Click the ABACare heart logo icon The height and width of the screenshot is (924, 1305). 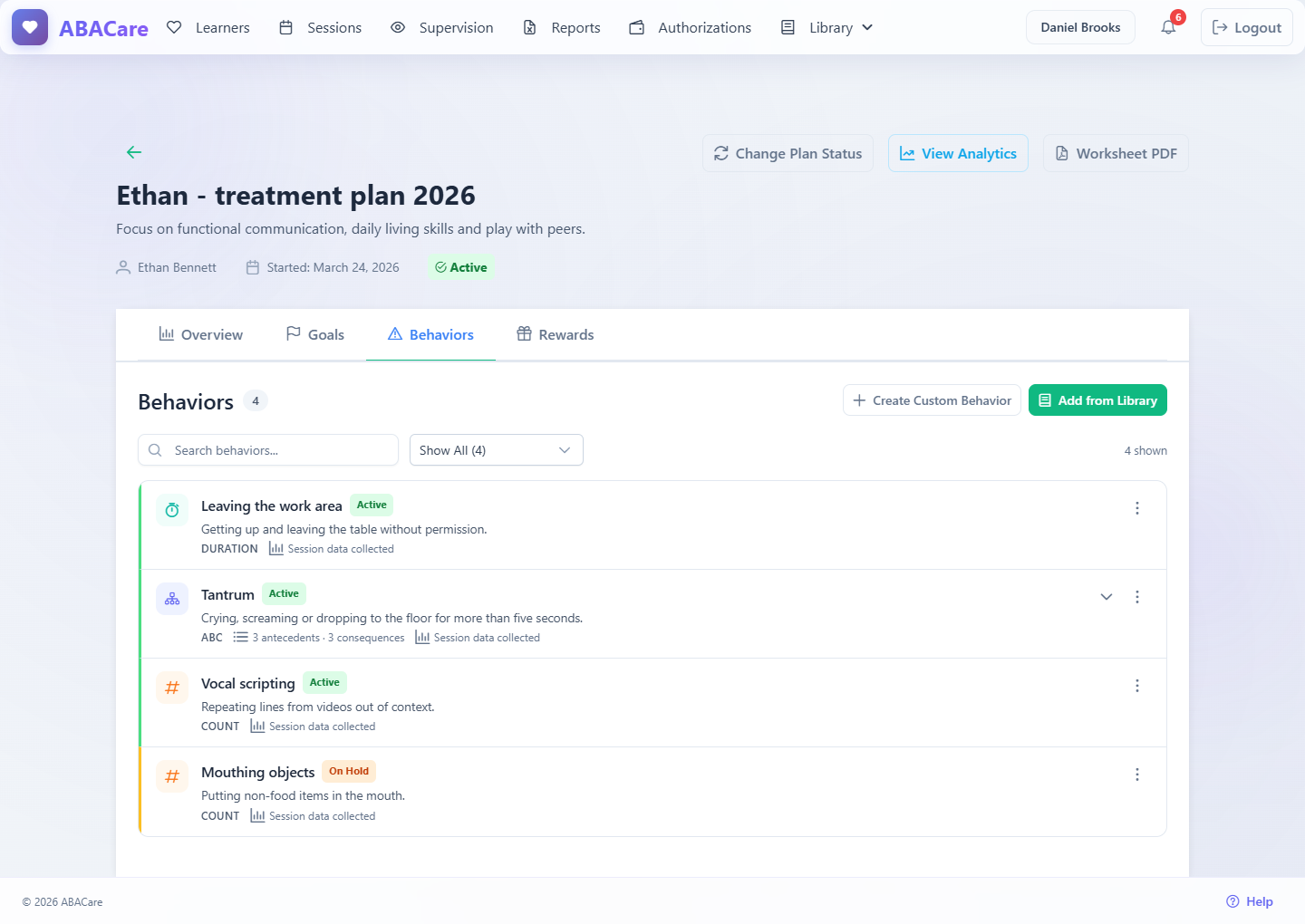30,27
